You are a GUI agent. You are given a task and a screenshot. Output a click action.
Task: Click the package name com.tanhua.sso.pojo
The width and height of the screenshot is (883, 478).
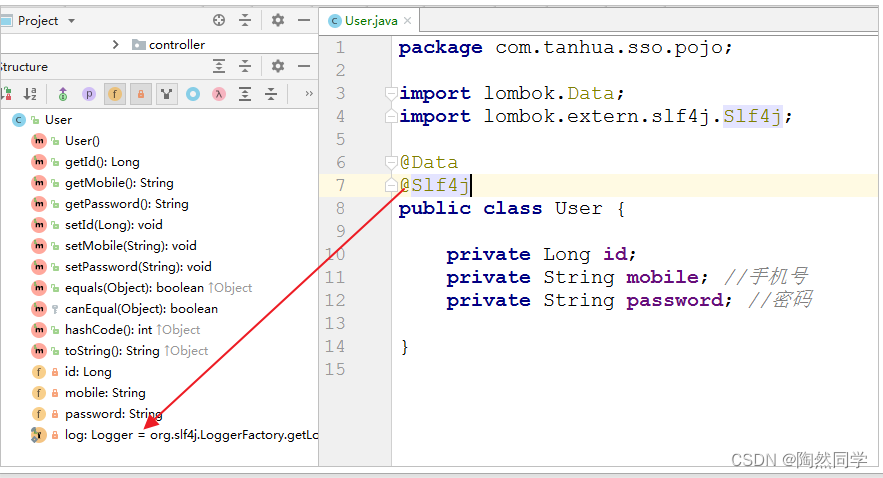click(x=608, y=48)
